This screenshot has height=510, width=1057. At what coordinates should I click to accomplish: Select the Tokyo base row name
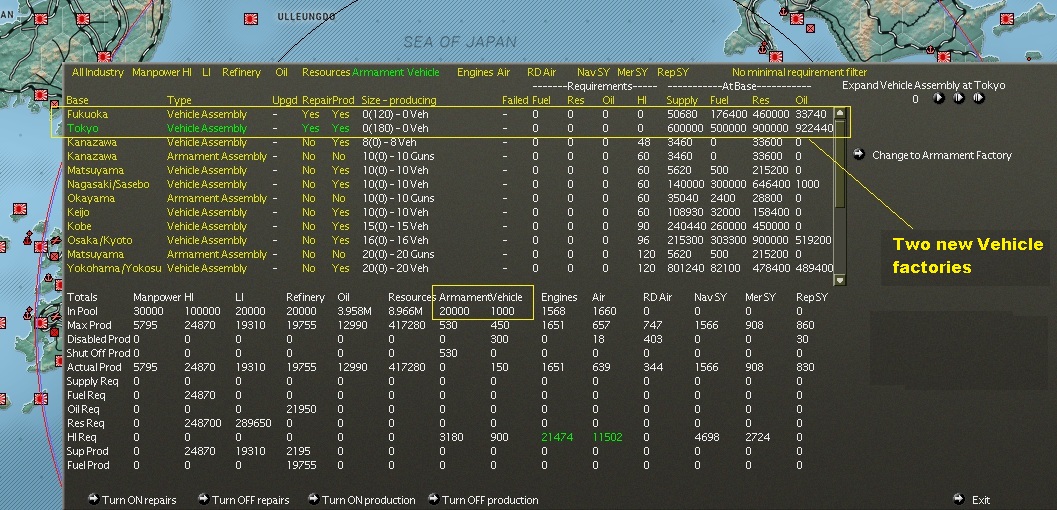coord(82,128)
